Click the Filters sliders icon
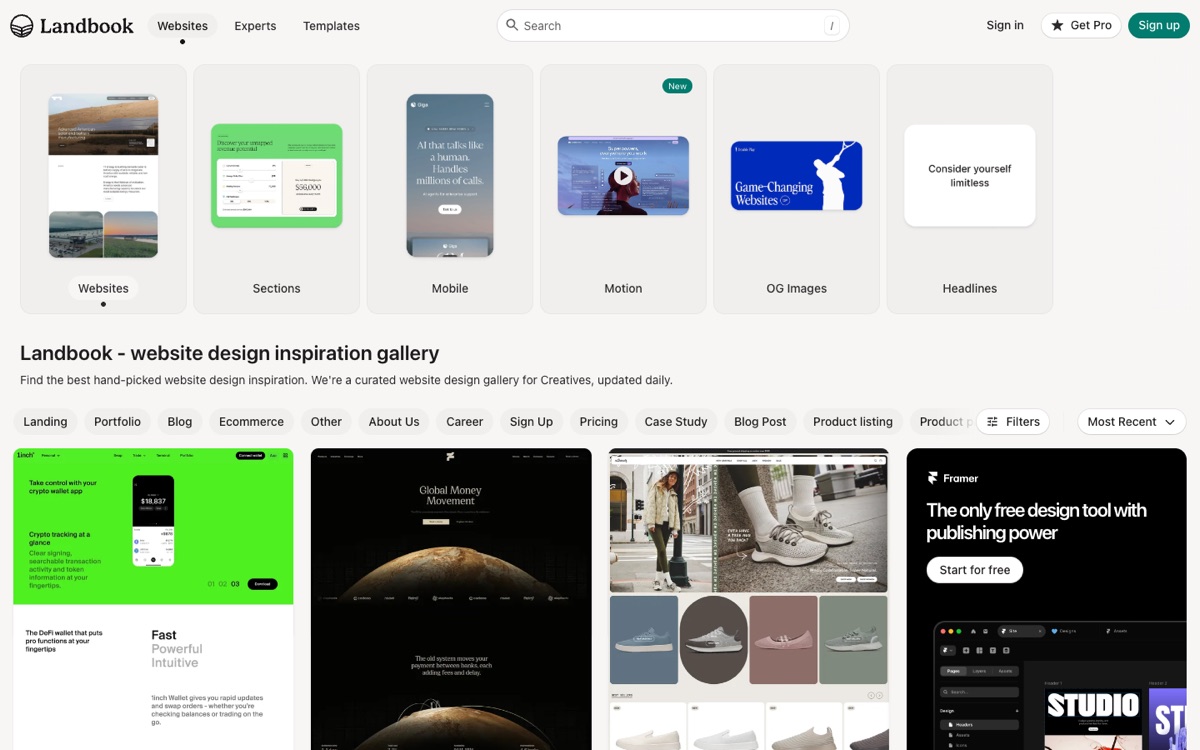This screenshot has width=1200, height=750. tap(992, 422)
